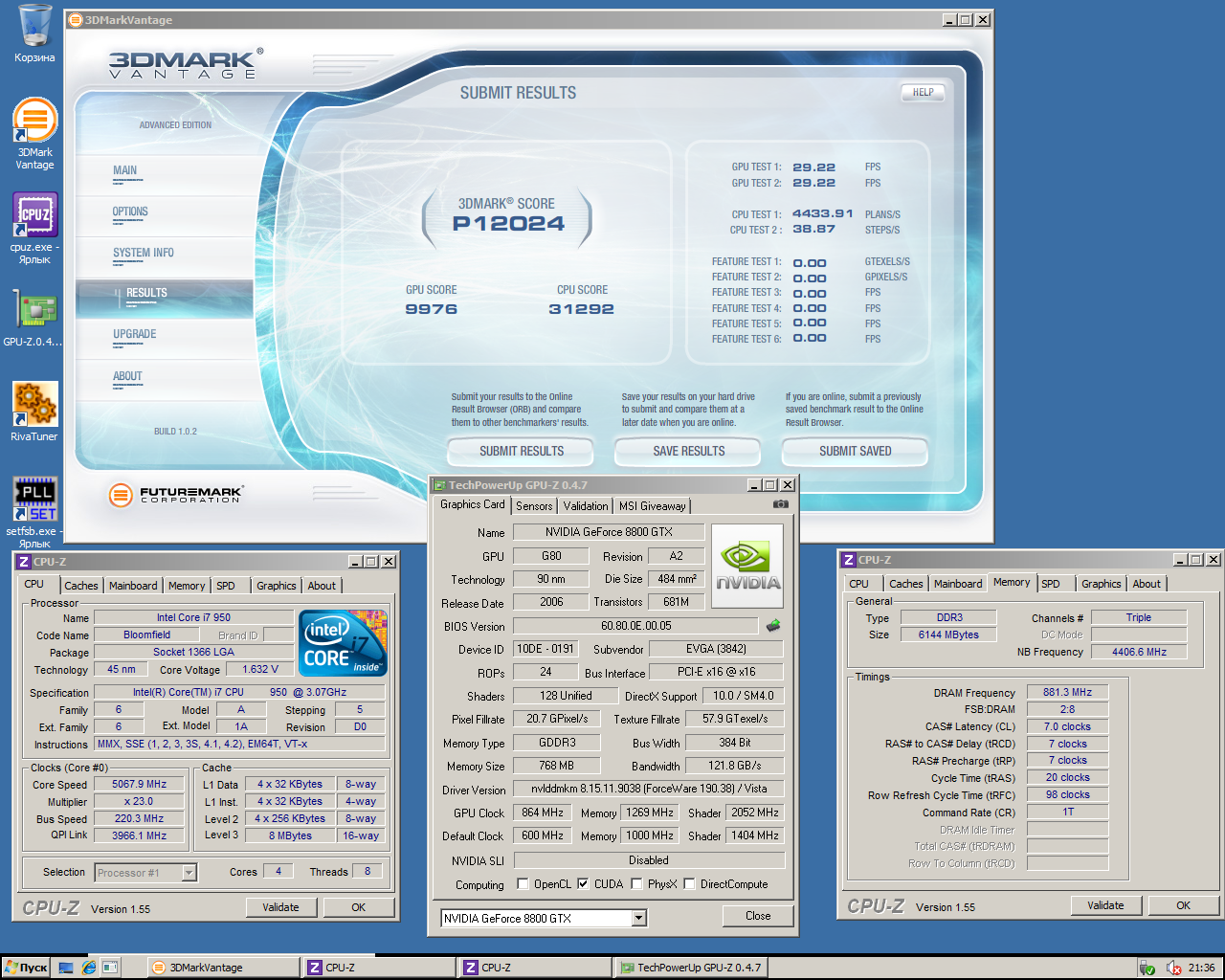
Task: Click network shield tray icon
Action: pos(1147,968)
